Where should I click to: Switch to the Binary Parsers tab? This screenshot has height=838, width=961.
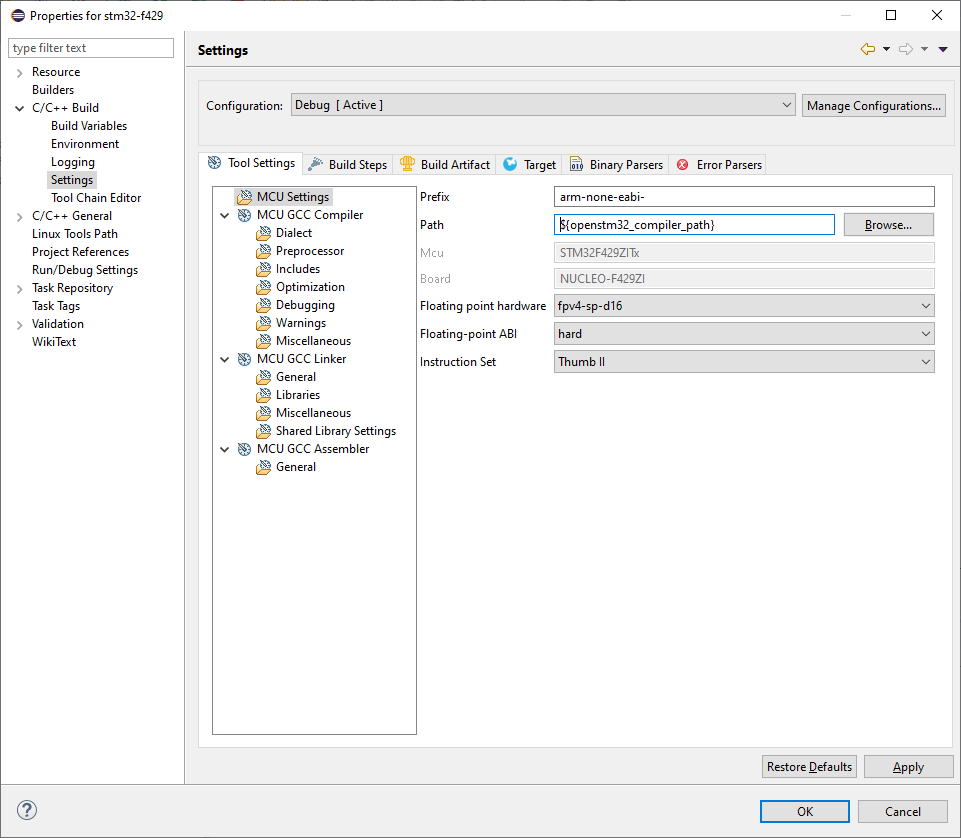(x=617, y=164)
